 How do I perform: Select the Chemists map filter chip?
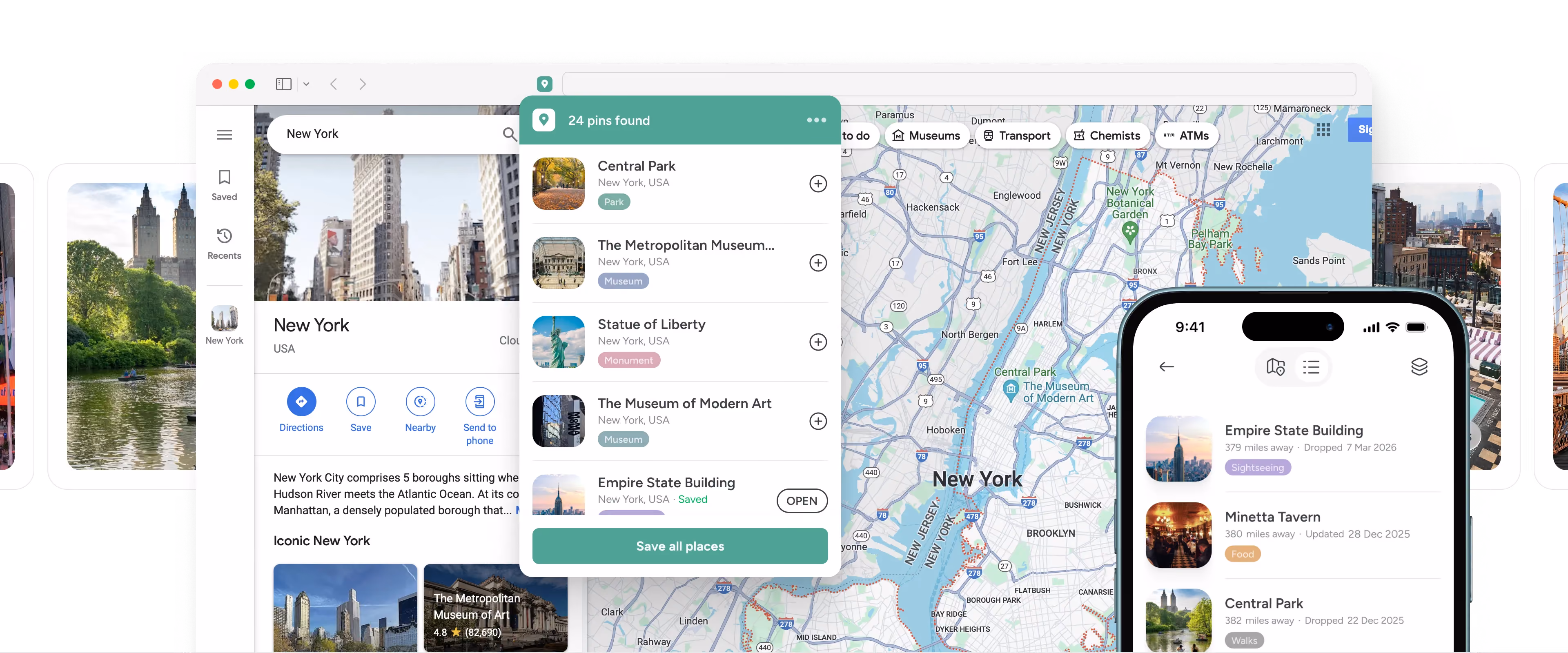[1107, 136]
